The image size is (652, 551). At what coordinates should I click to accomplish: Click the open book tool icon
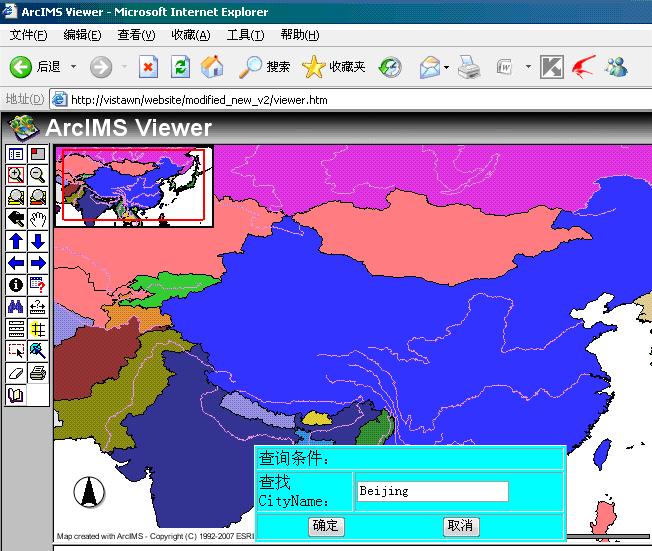click(16, 395)
